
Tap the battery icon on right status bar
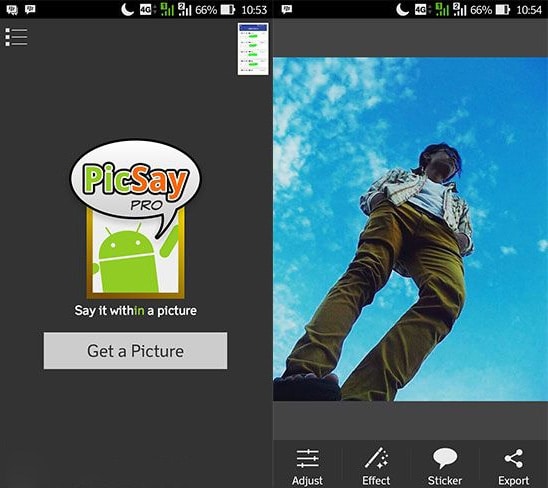pos(503,9)
